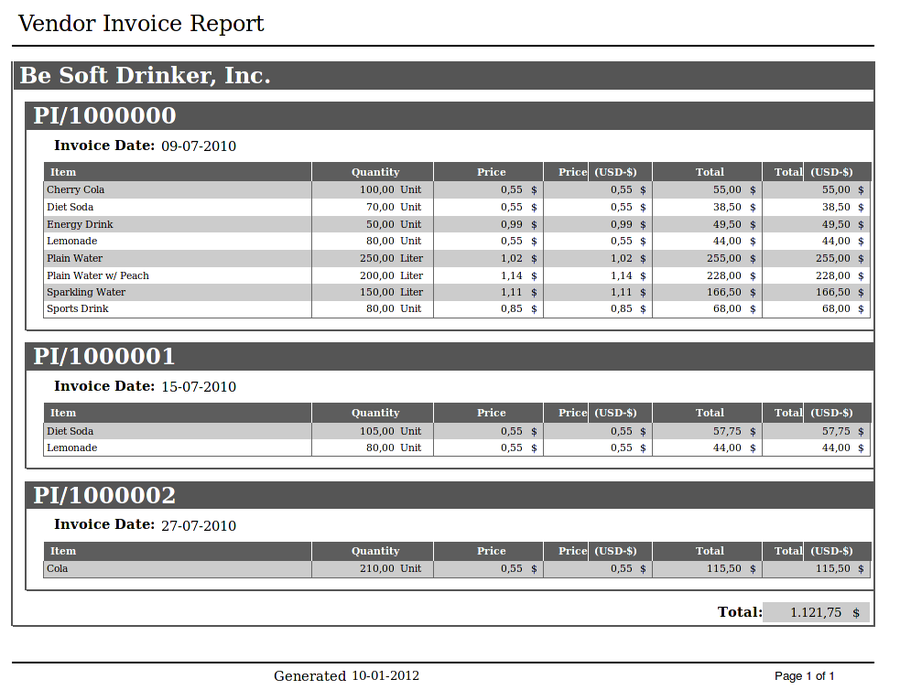Screen dimensions: 900x690
Task: Select the invoice date 15-07-2010
Action: point(198,387)
